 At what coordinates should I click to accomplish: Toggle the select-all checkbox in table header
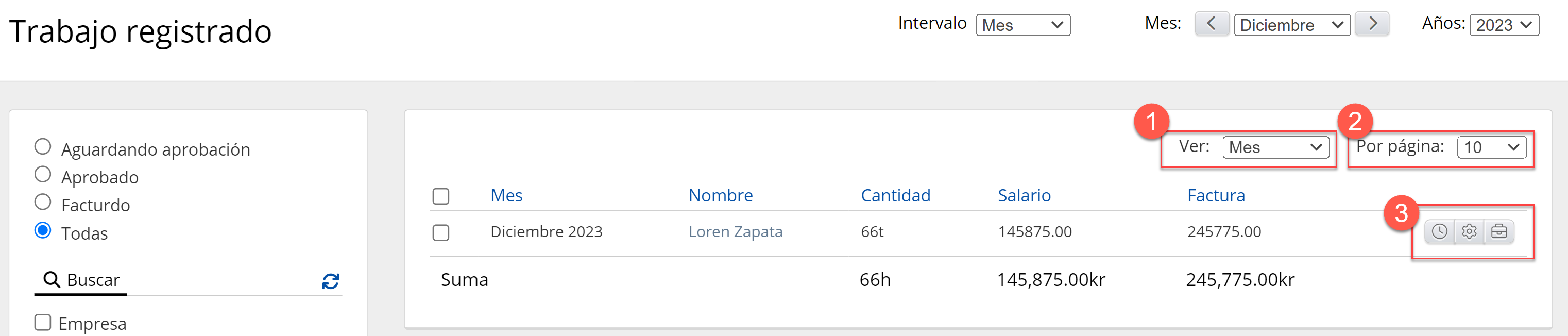tap(441, 196)
